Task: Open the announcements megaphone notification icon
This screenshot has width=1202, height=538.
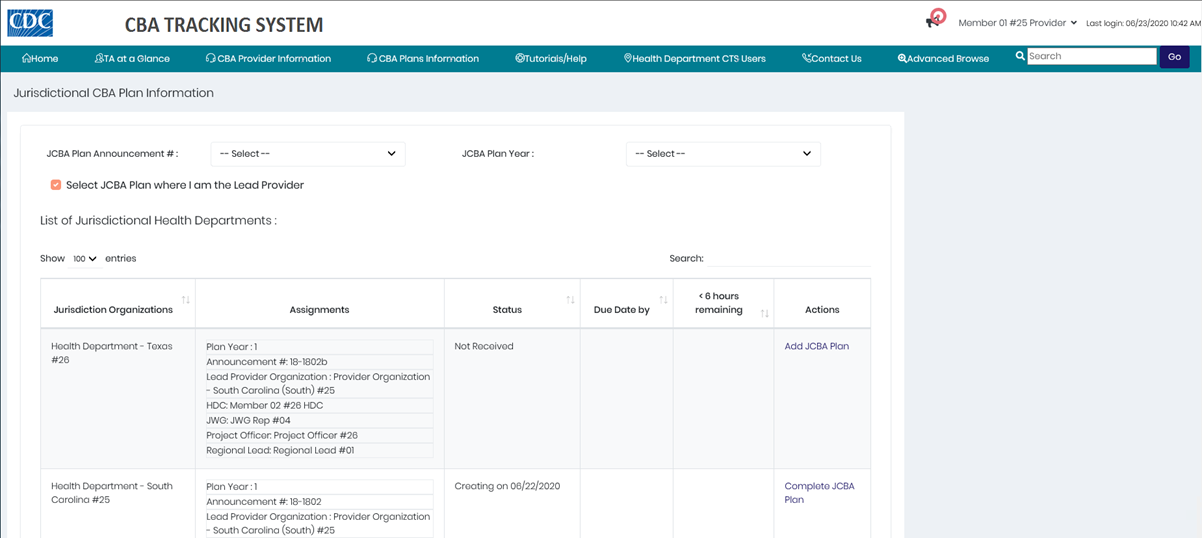Action: [934, 19]
